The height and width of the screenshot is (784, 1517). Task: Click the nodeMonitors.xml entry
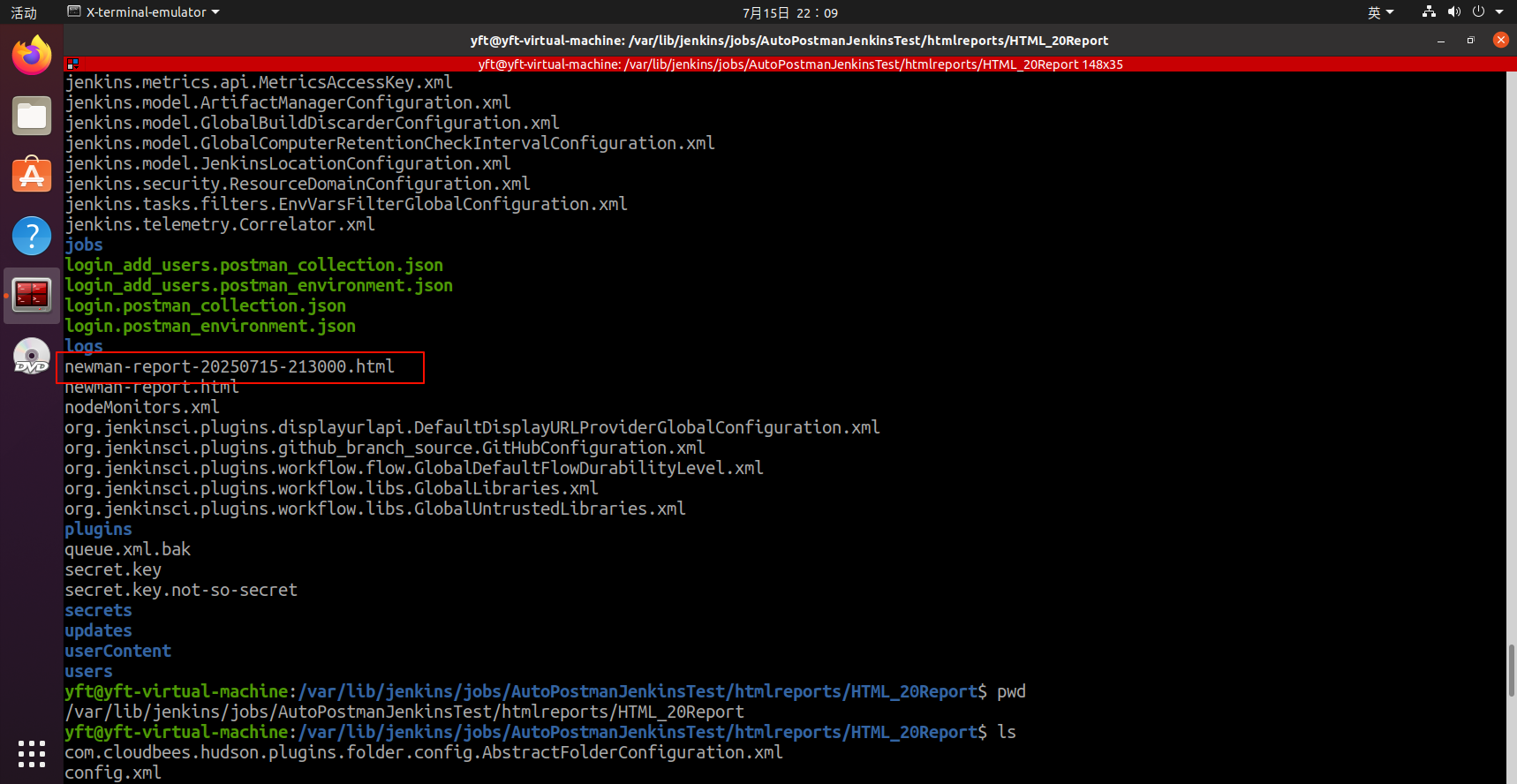pos(142,407)
